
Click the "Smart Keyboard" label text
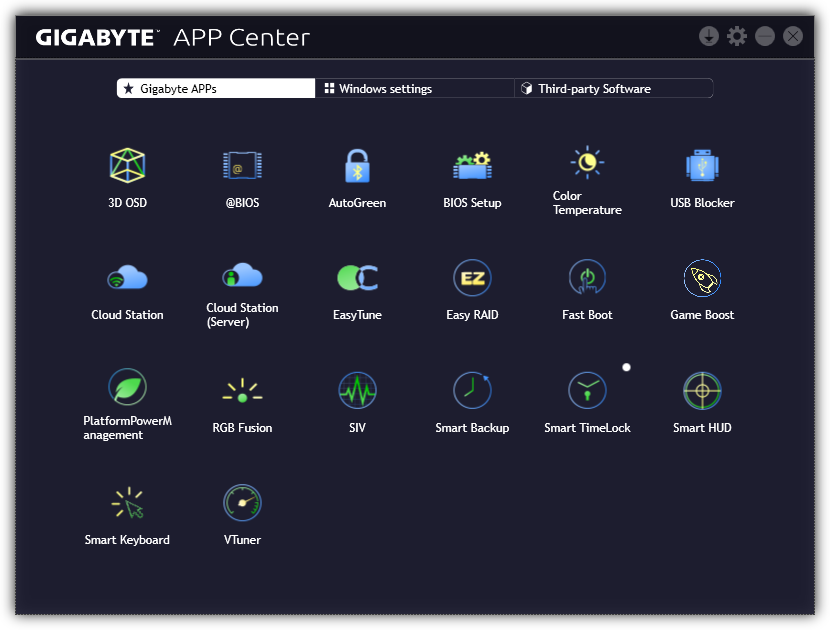click(x=127, y=540)
